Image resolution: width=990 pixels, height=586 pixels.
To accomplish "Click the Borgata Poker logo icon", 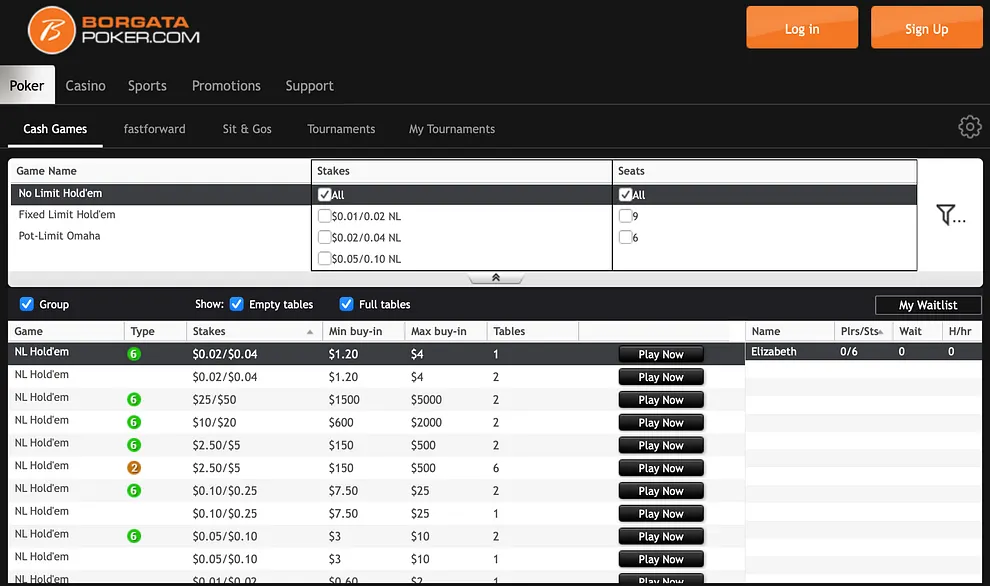I will point(51,30).
